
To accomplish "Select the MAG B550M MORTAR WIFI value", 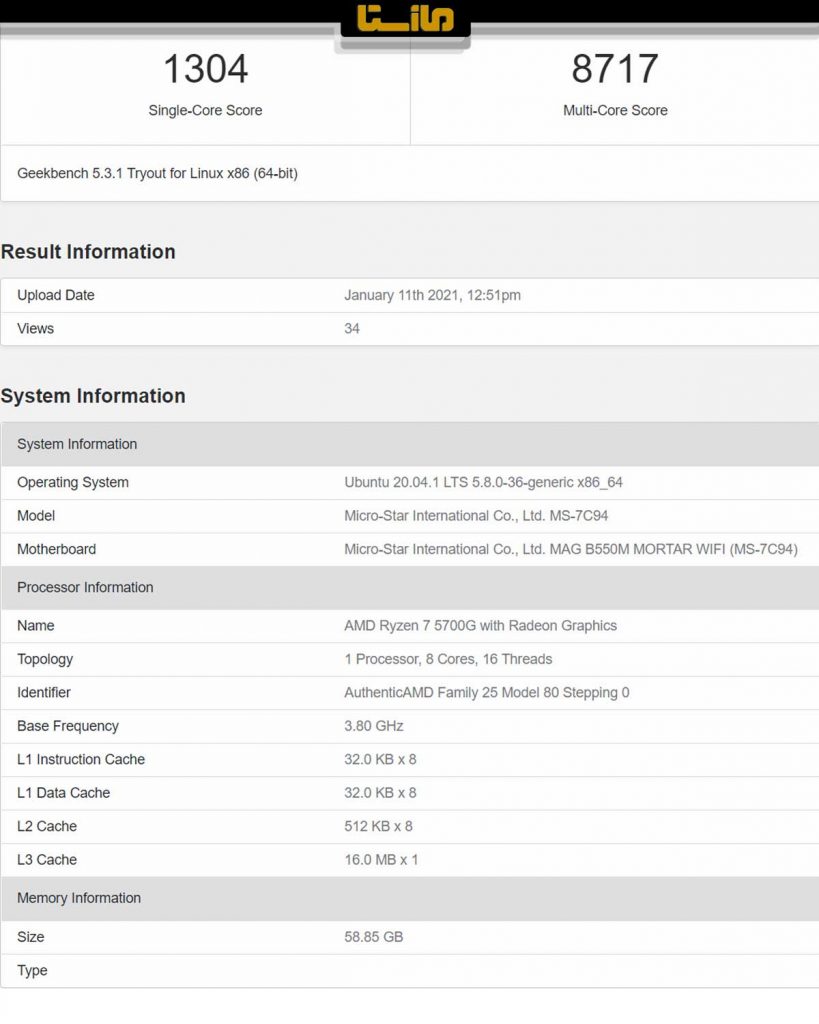I will [571, 549].
